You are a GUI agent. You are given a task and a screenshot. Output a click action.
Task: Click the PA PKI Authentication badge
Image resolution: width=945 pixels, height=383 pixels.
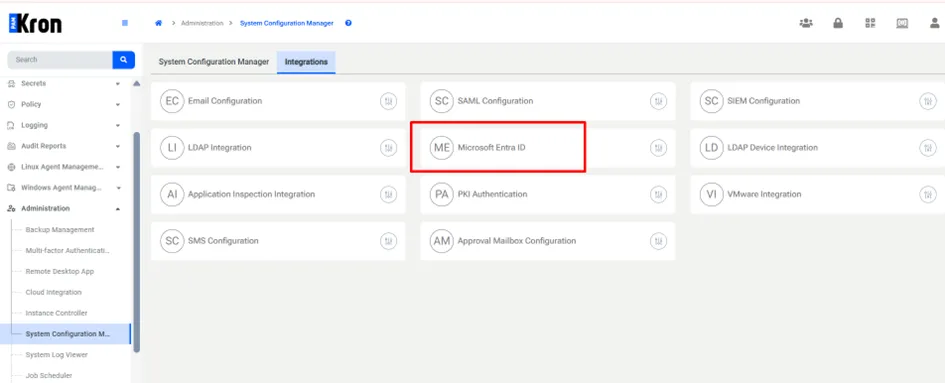(x=442, y=194)
